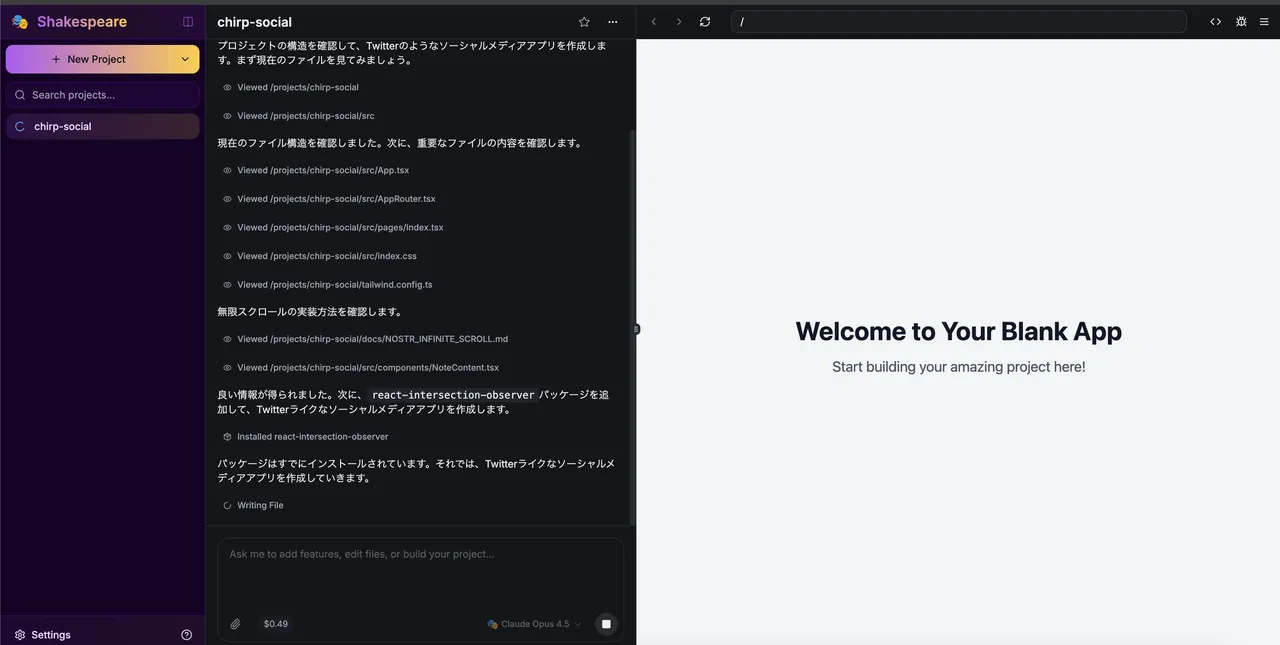Open the bug debug console icon
Viewport: 1280px width, 645px height.
(x=1241, y=22)
